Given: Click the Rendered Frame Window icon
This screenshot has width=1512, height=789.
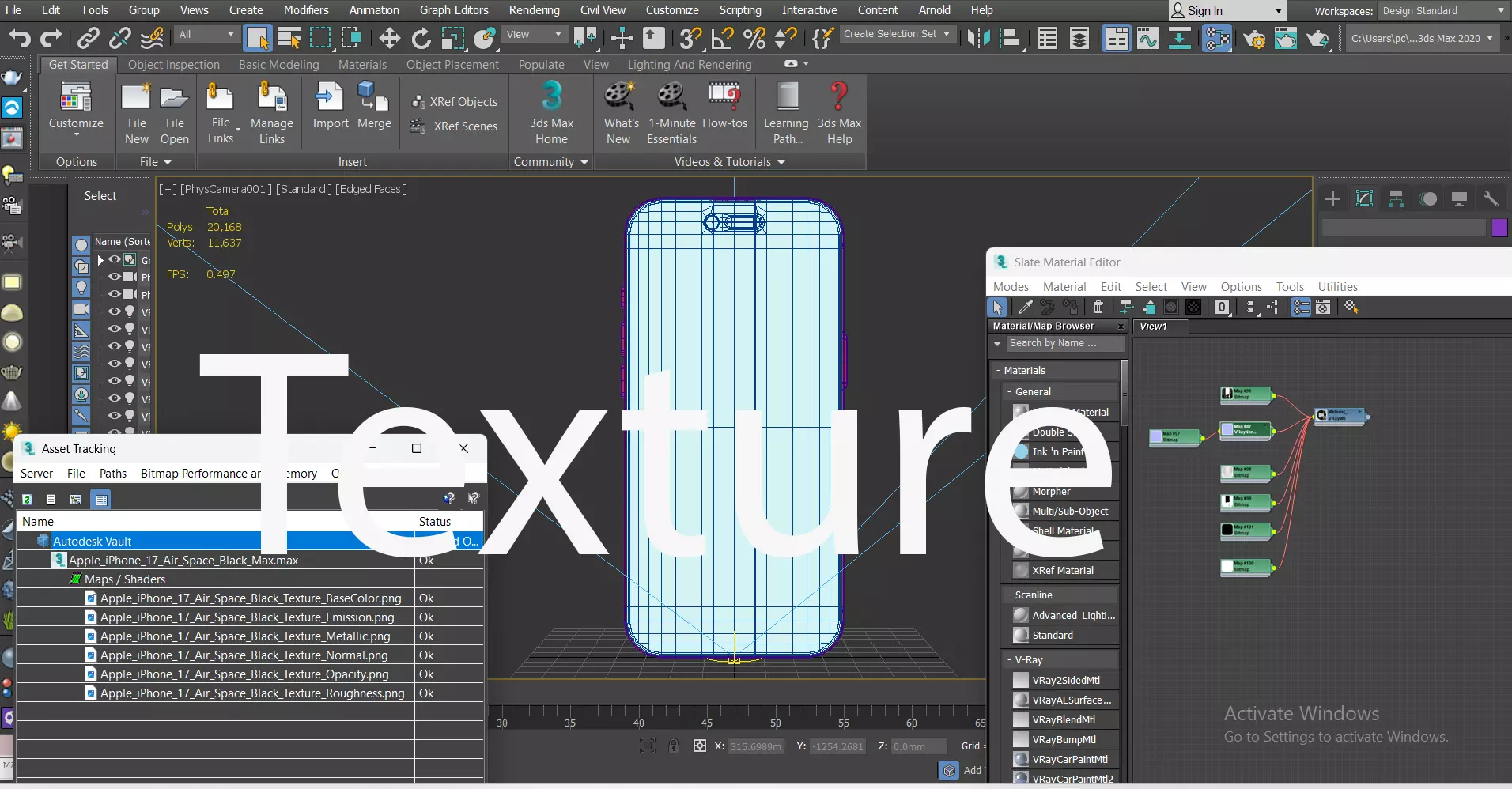Looking at the screenshot, I should [1286, 38].
